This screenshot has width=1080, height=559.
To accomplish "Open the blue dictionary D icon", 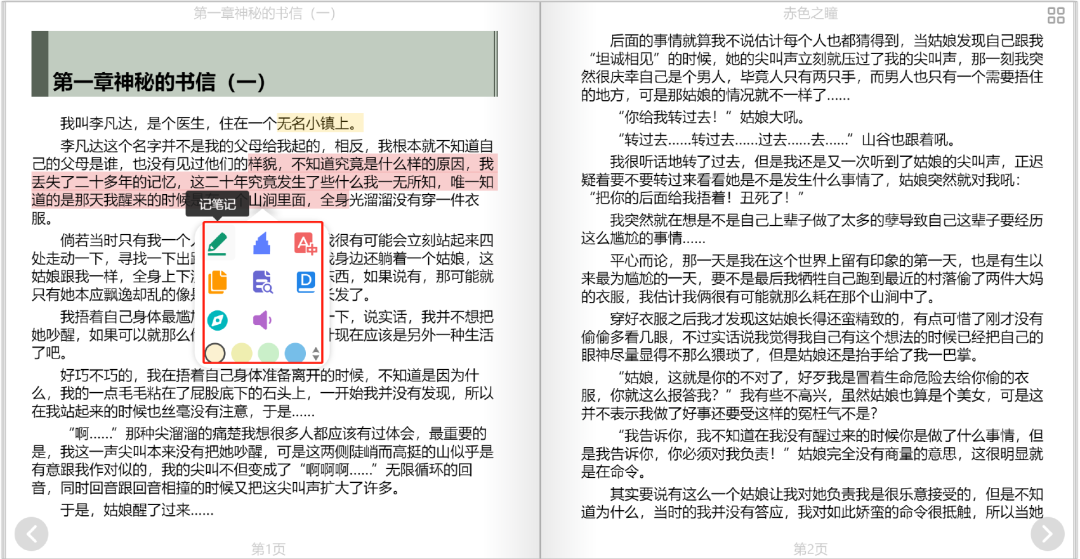I will (x=305, y=282).
